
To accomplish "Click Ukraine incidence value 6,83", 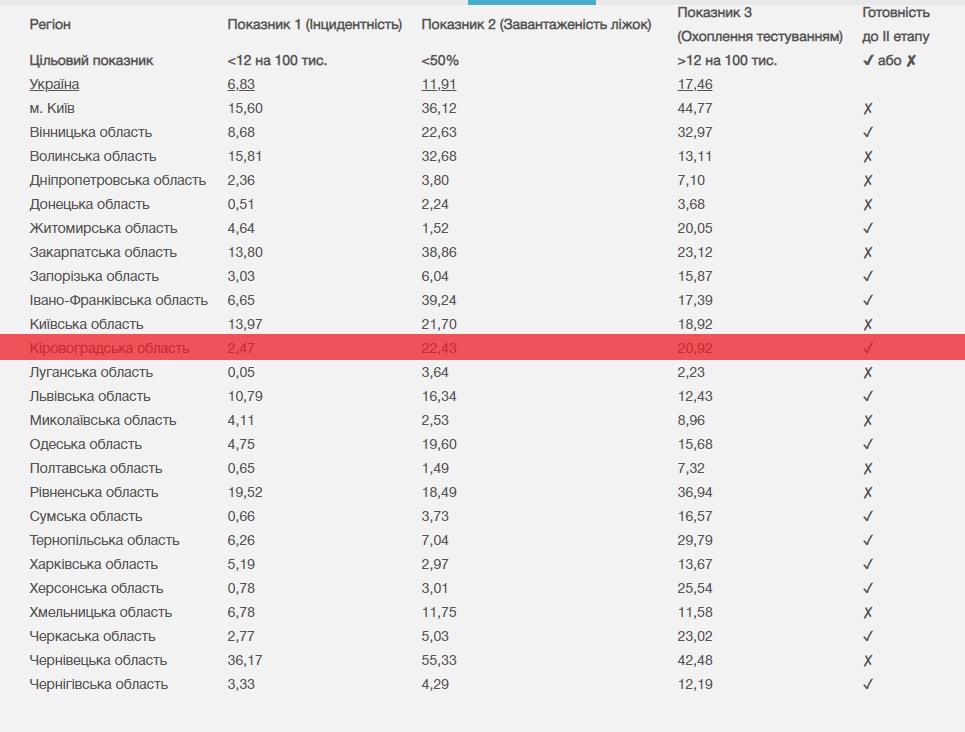I will click(x=241, y=84).
